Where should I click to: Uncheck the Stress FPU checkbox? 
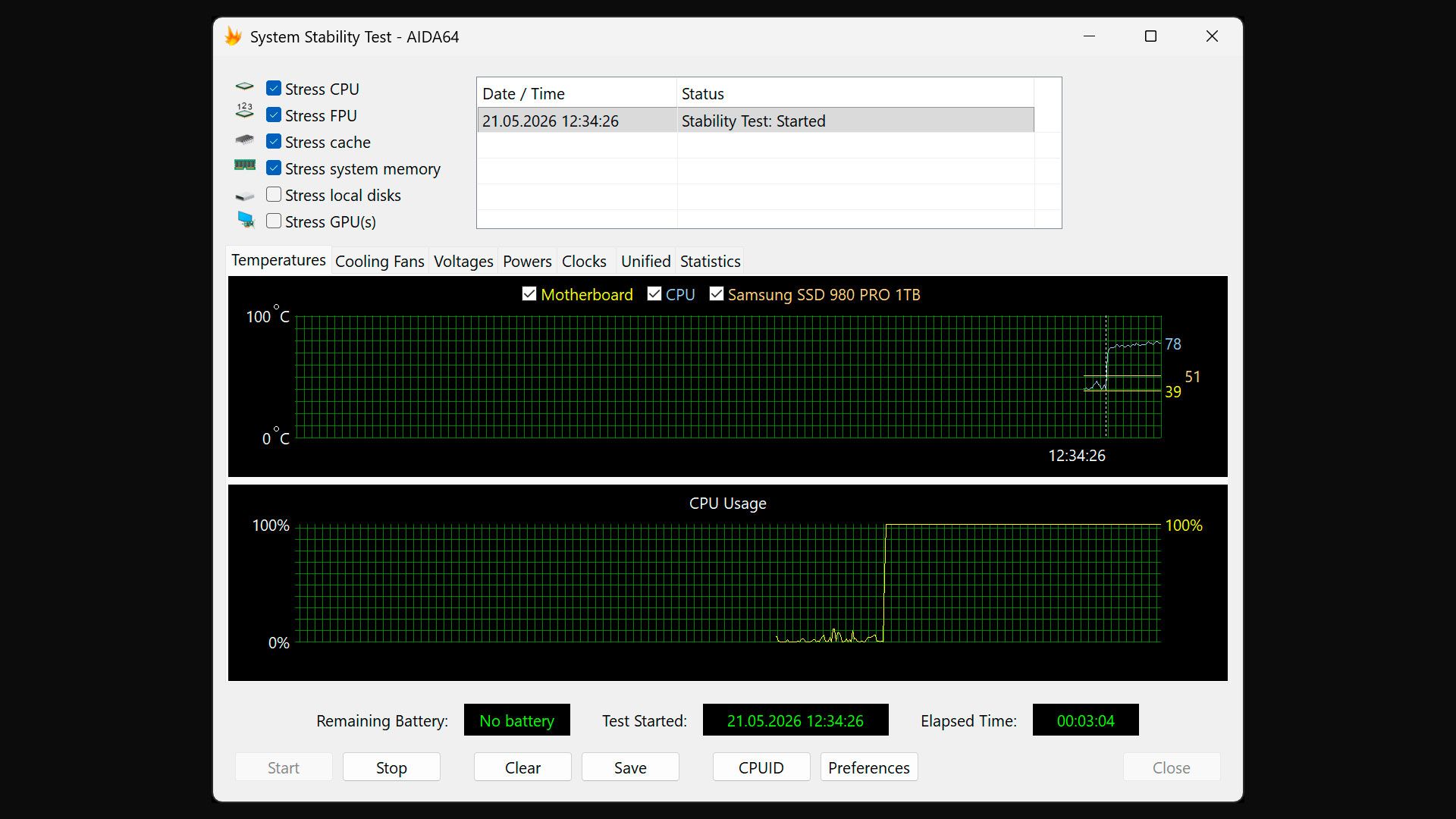coord(274,115)
